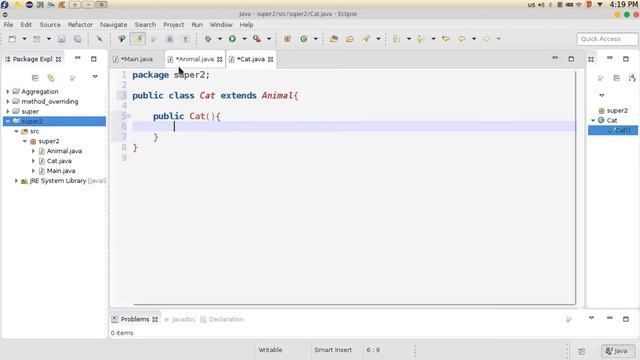
Task: Collapse Cat class in Outline
Action: point(593,120)
